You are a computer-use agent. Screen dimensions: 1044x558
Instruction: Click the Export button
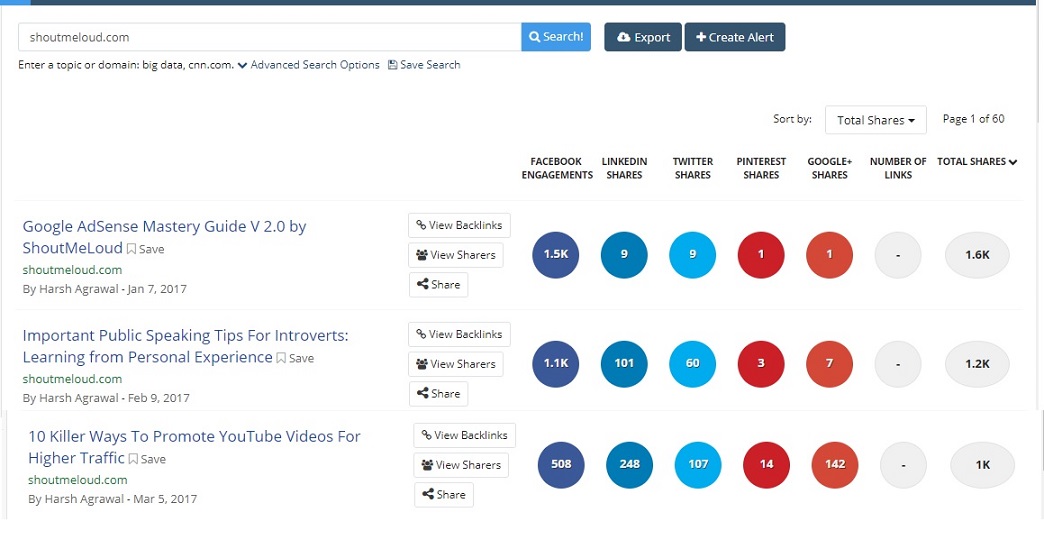(643, 37)
